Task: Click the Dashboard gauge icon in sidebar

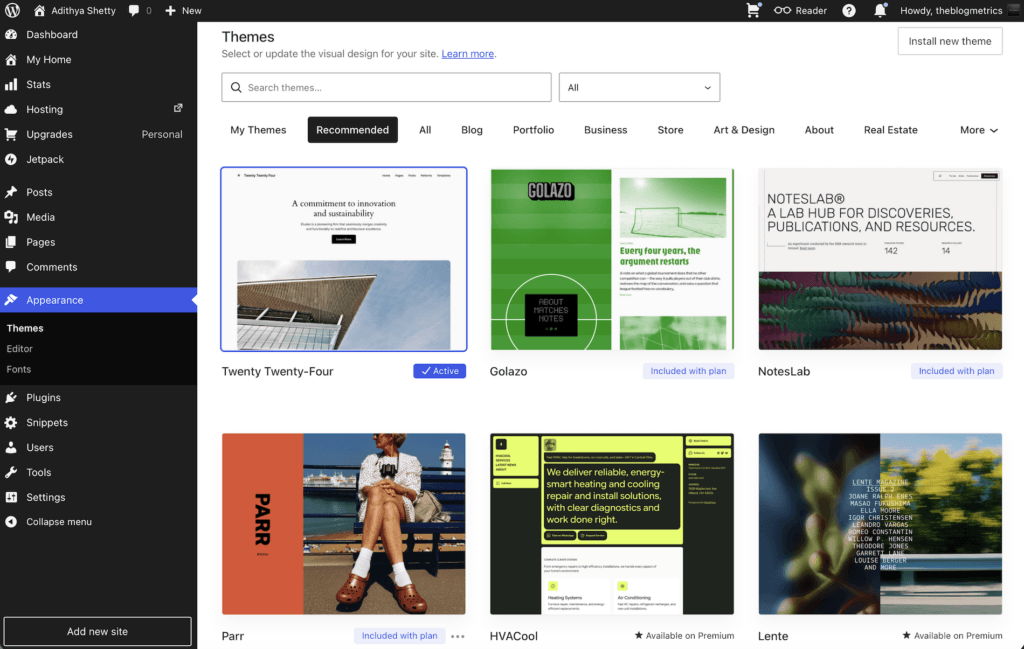Action: point(11,35)
